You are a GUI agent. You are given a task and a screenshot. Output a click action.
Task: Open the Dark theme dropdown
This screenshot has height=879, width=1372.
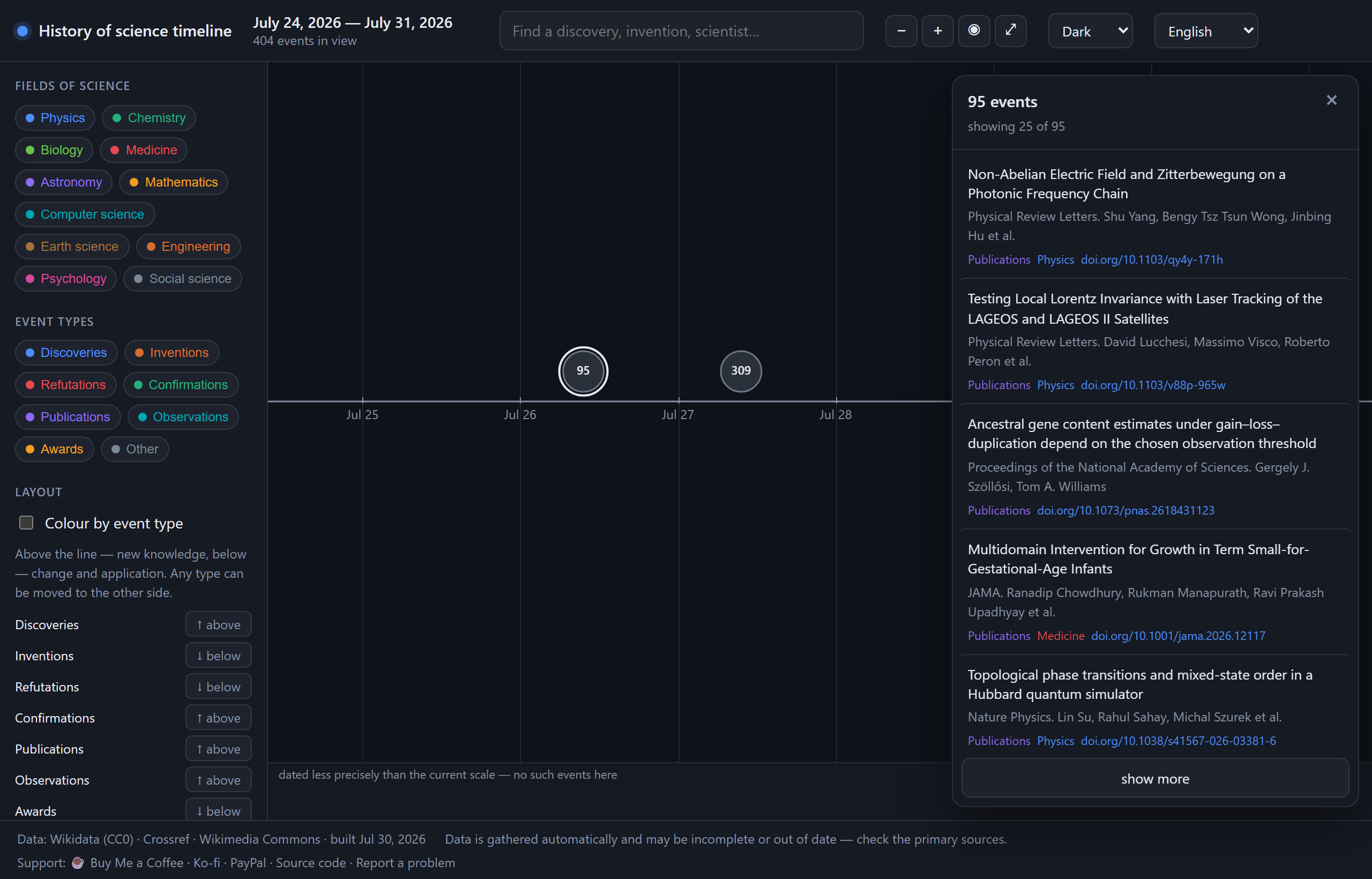click(1090, 31)
